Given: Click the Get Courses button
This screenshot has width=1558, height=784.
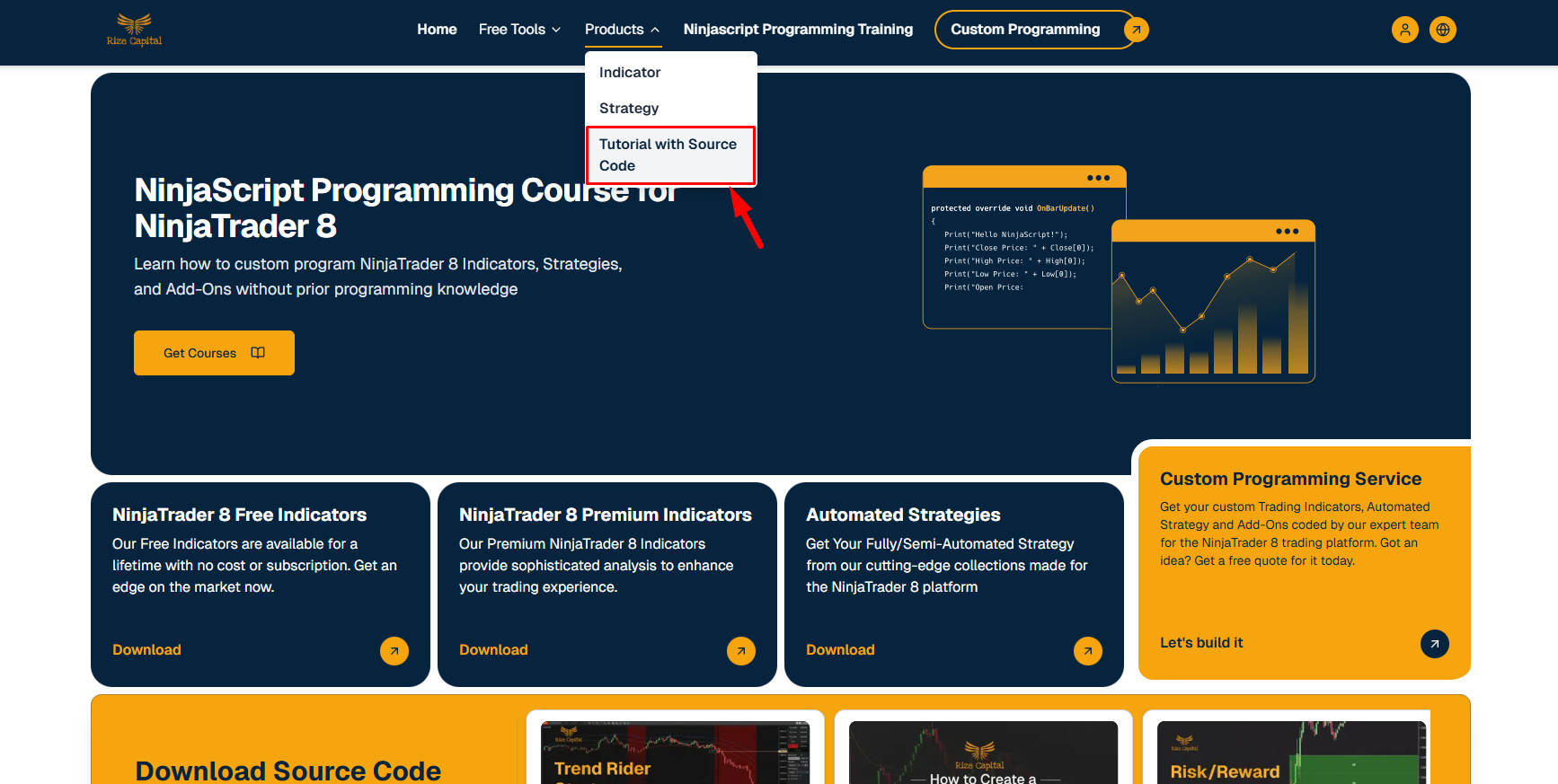Looking at the screenshot, I should 214,353.
